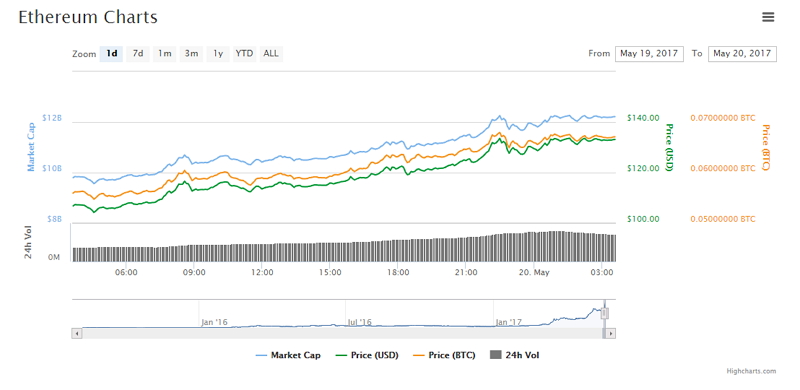Click the $10B market cap label
The image size is (800, 390).
point(52,168)
